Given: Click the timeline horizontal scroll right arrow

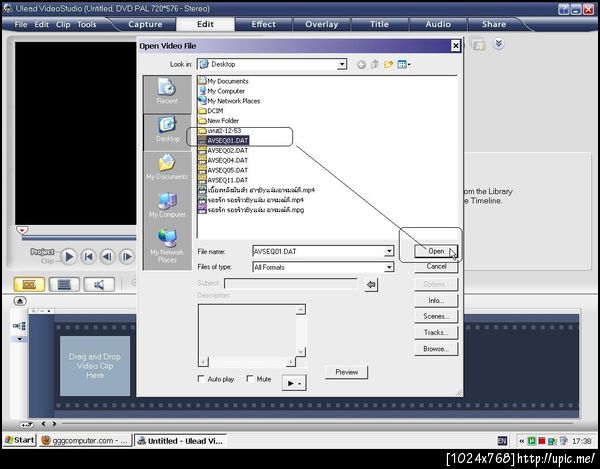Looking at the screenshot, I should [x=54, y=423].
